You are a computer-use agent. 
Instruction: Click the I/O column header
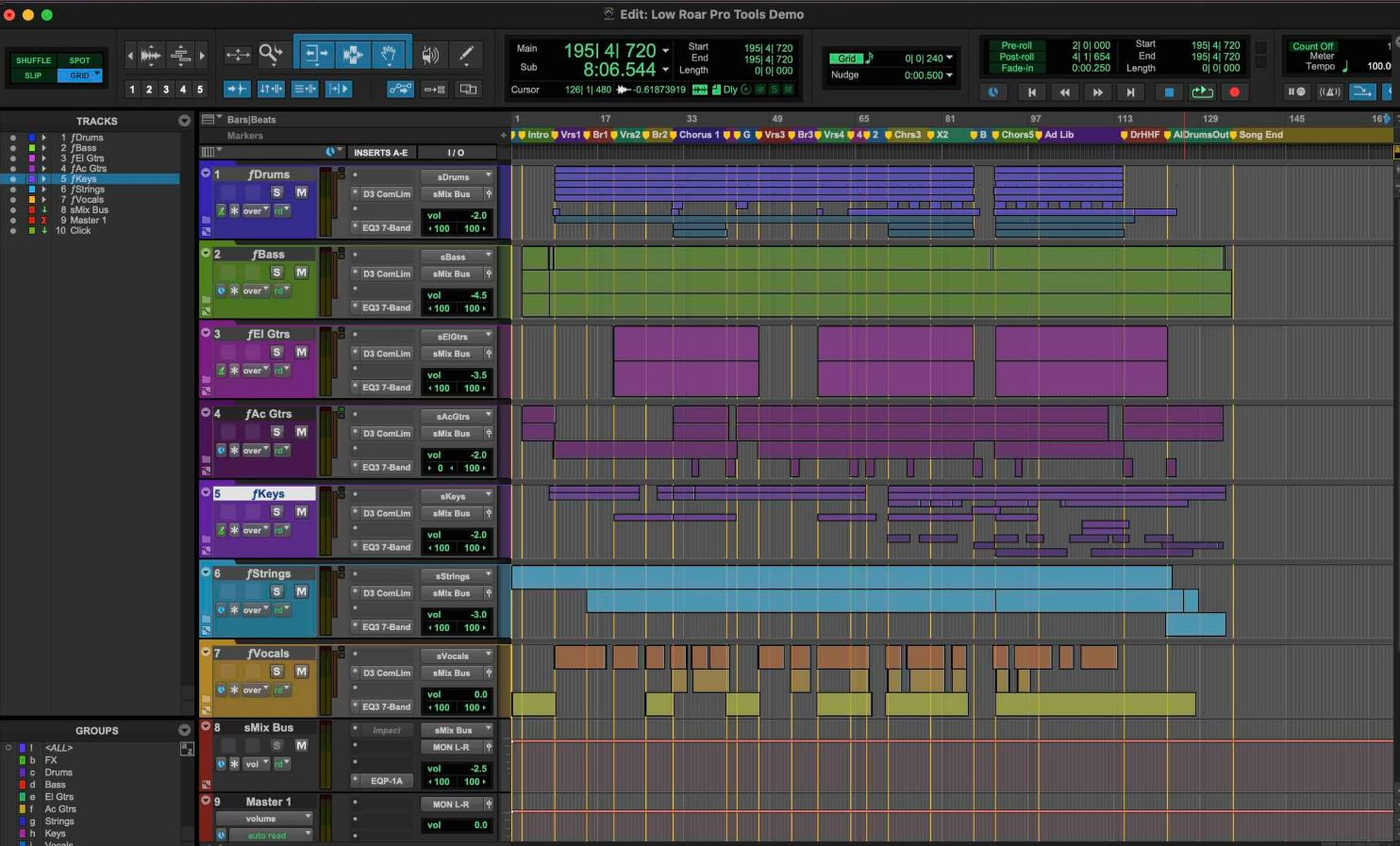[457, 153]
